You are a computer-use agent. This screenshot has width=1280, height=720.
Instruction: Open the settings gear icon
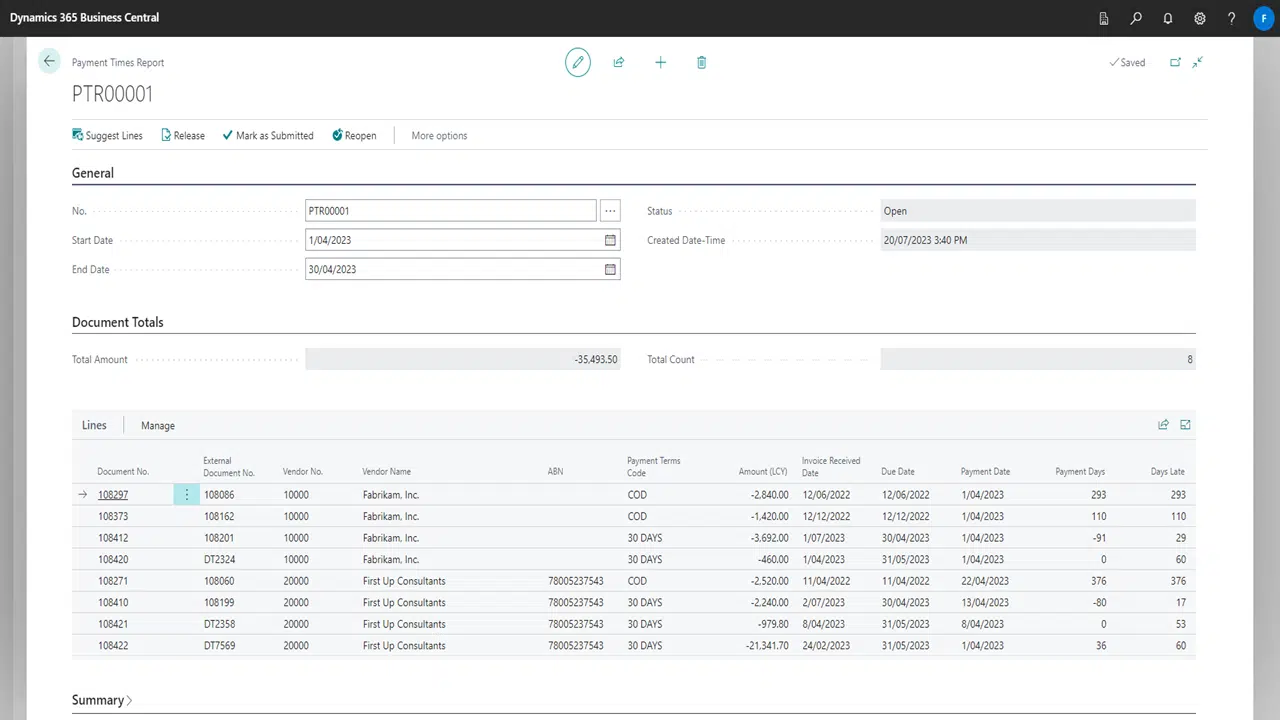(x=1200, y=18)
